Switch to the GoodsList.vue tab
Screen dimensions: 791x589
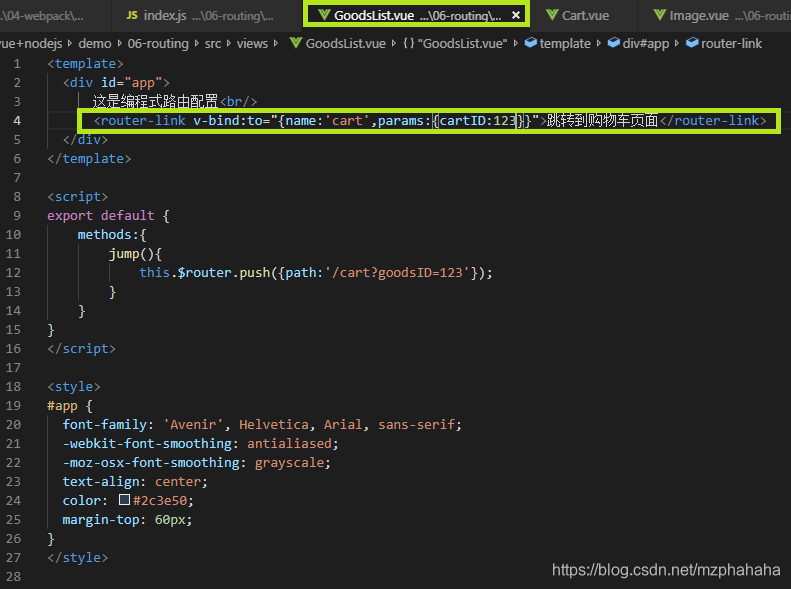point(416,16)
